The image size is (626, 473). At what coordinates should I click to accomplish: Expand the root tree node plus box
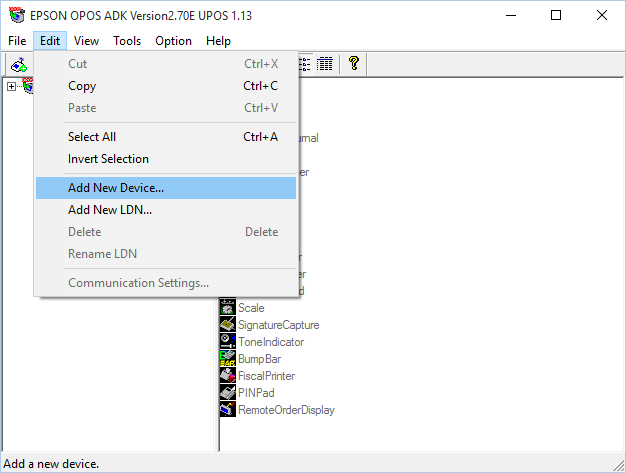(x=12, y=87)
